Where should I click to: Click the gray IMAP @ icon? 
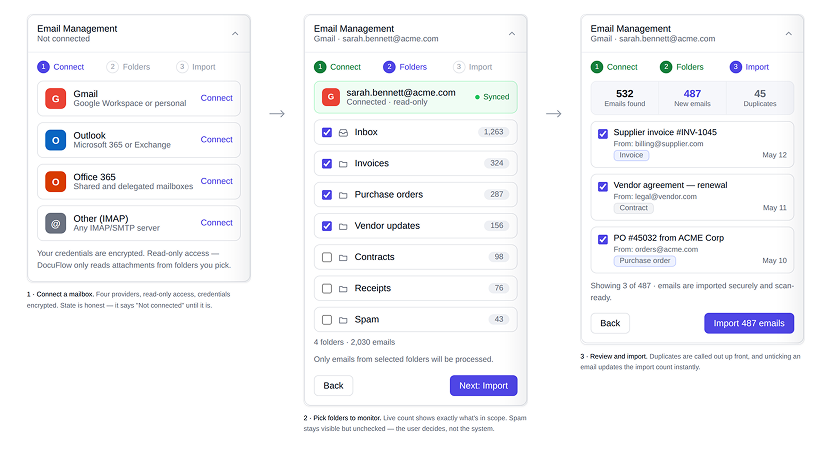pos(55,224)
